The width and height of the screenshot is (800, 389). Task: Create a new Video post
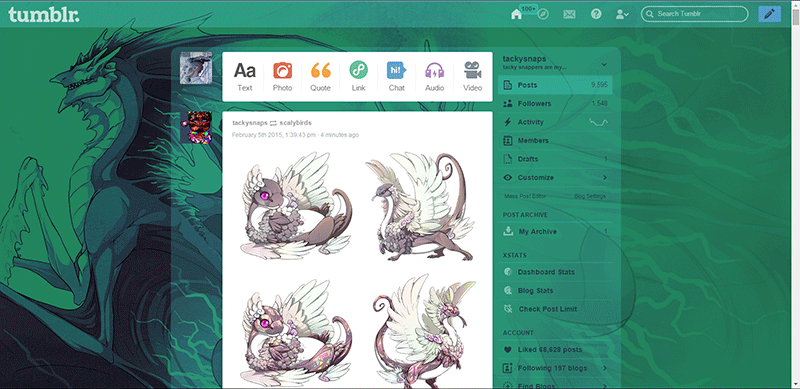[472, 77]
